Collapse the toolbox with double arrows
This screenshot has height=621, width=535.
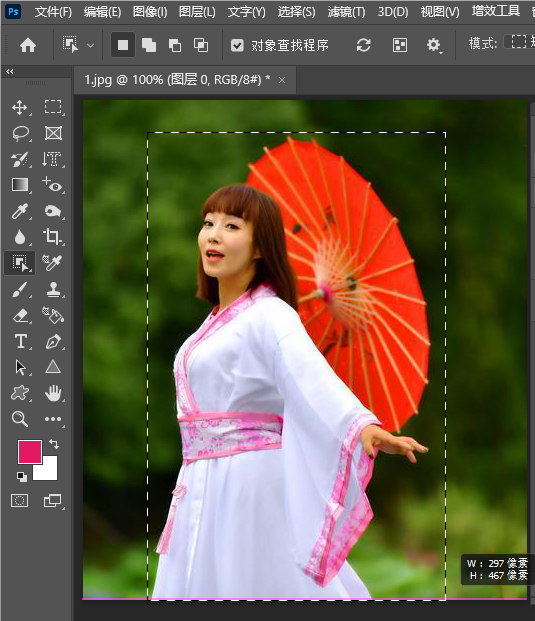click(10, 71)
